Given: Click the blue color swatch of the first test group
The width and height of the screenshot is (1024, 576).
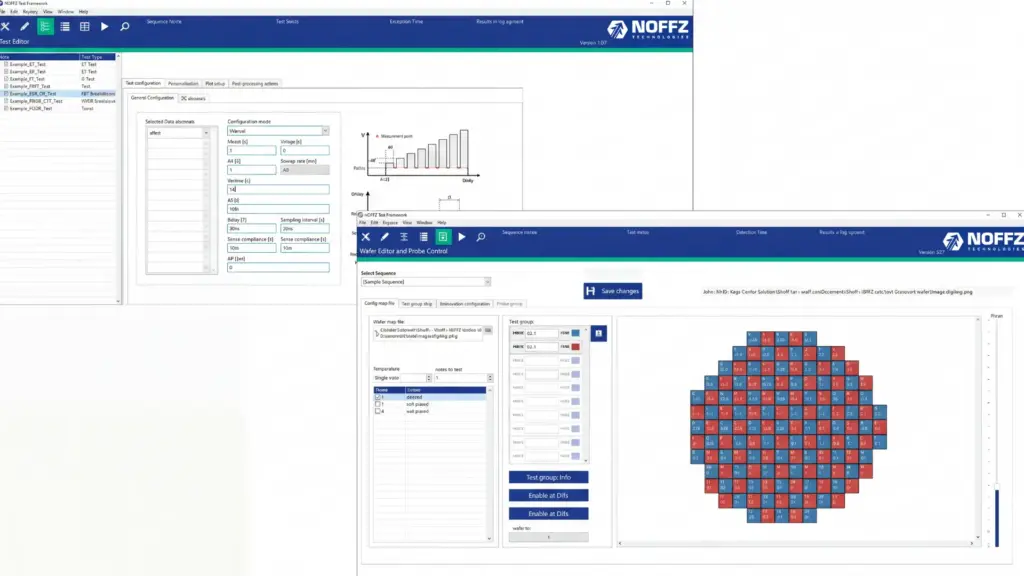Looking at the screenshot, I should [x=575, y=333].
